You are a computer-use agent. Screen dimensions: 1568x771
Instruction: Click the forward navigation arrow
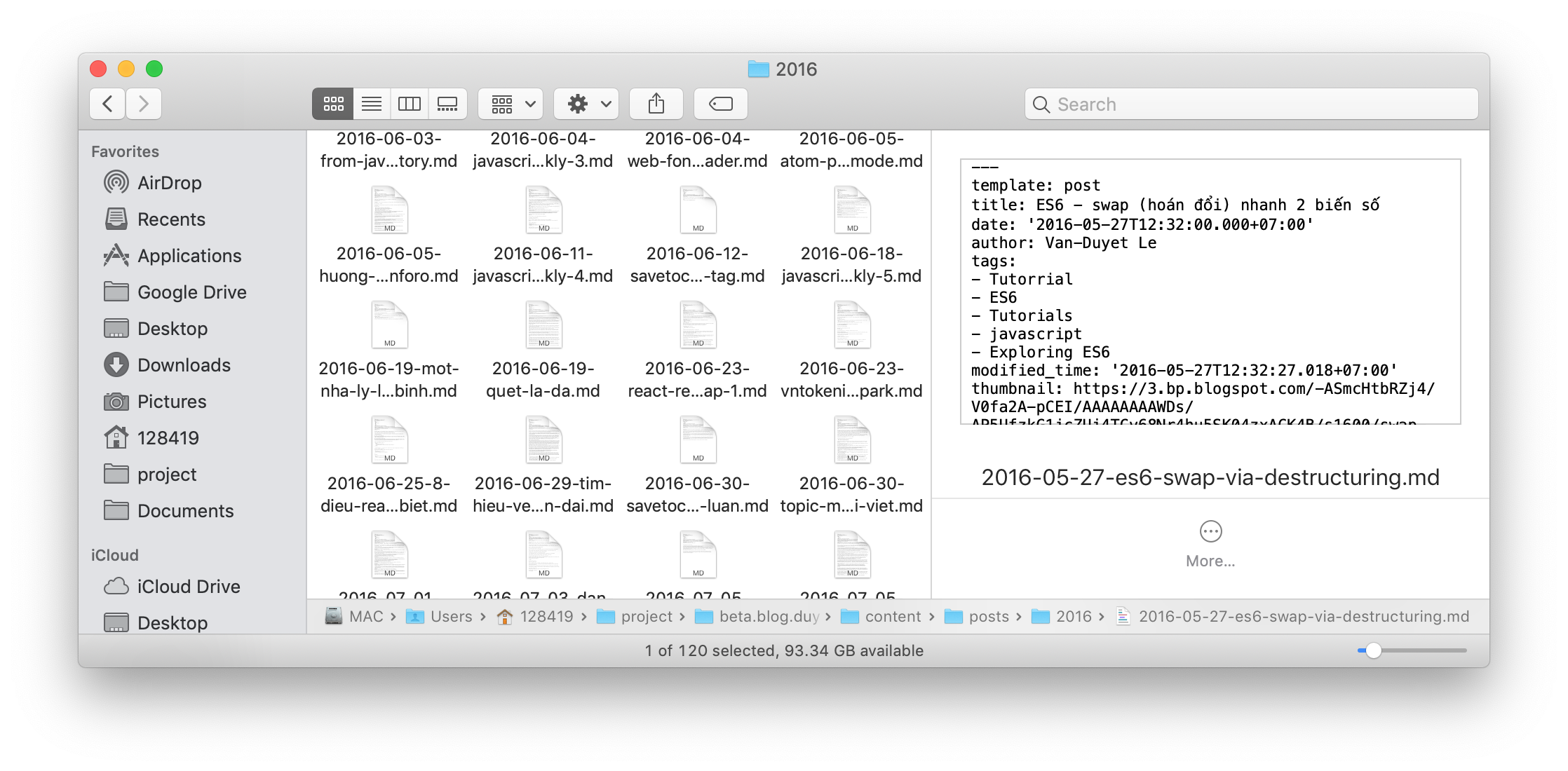(144, 104)
